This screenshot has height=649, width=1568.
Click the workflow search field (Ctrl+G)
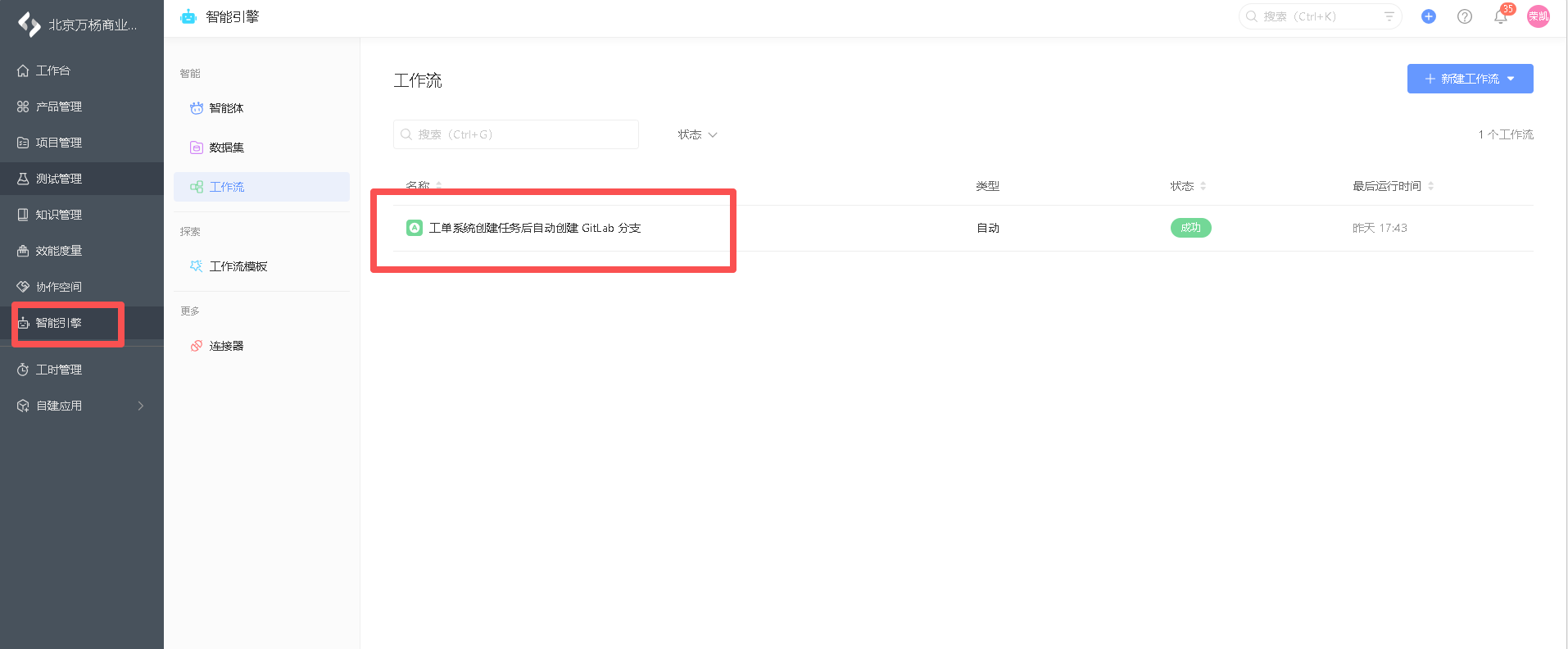(x=516, y=134)
